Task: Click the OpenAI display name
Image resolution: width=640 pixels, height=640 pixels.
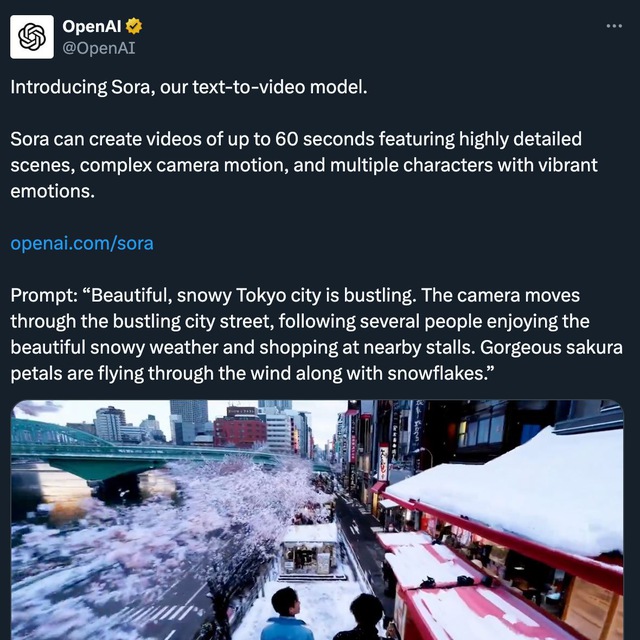Action: coord(91,26)
